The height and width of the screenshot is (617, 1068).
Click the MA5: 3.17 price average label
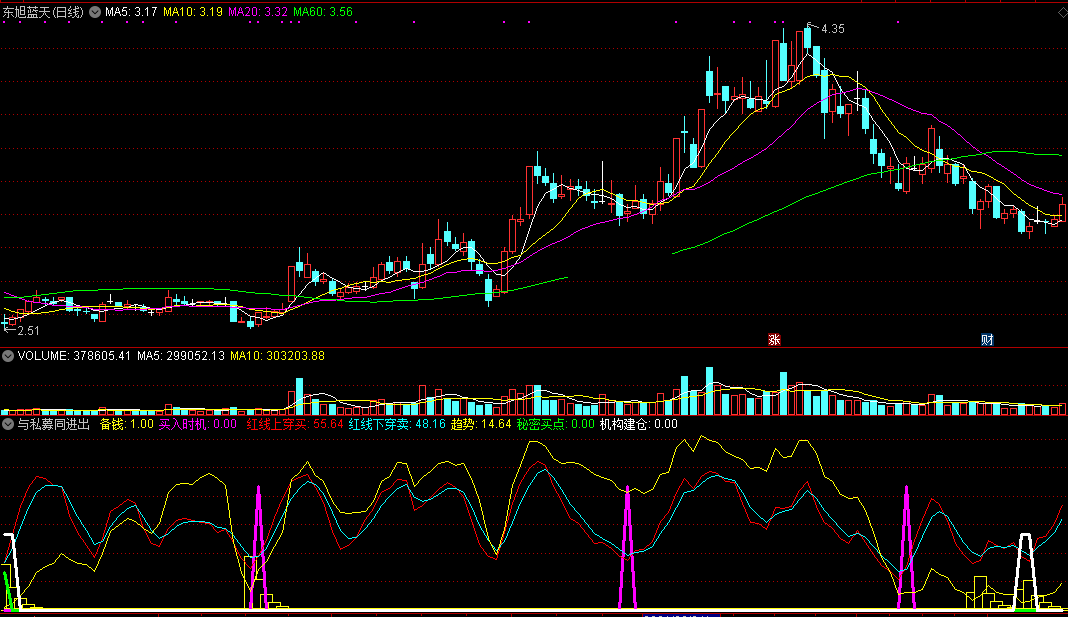(x=131, y=12)
